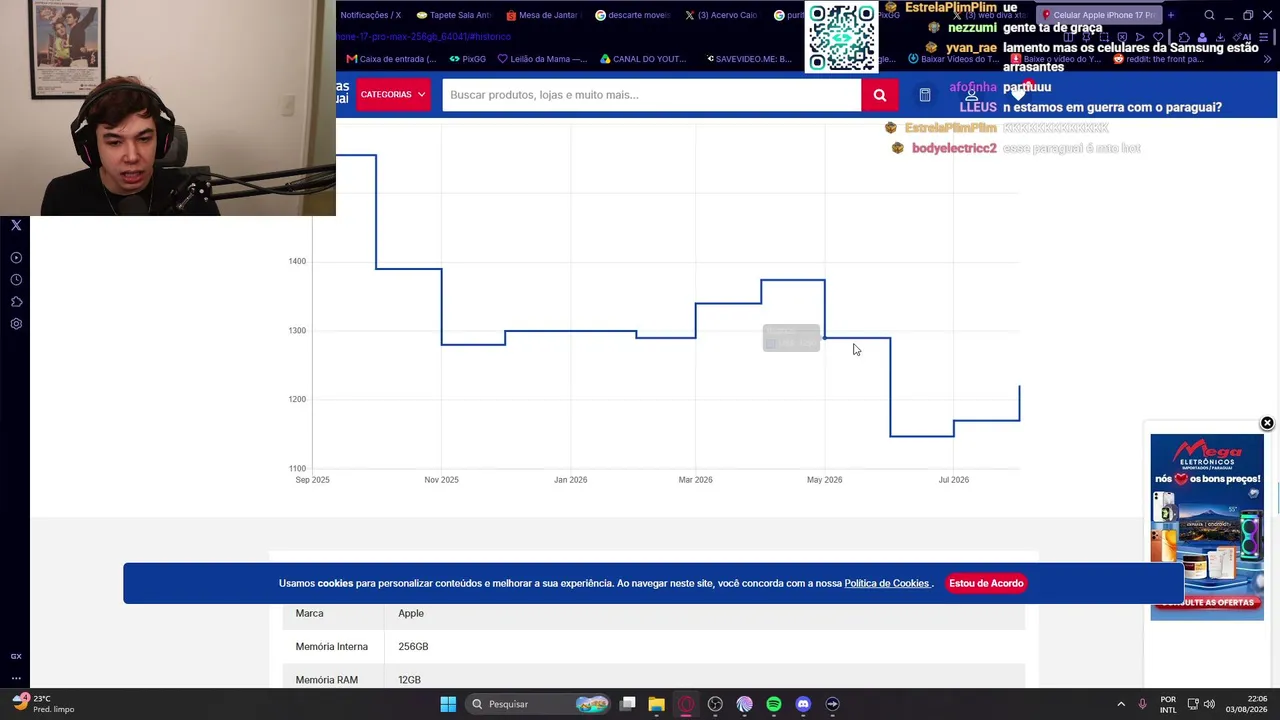Open the player icon in Opera sidebar
This screenshot has height=720, width=1280.
(x=16, y=258)
